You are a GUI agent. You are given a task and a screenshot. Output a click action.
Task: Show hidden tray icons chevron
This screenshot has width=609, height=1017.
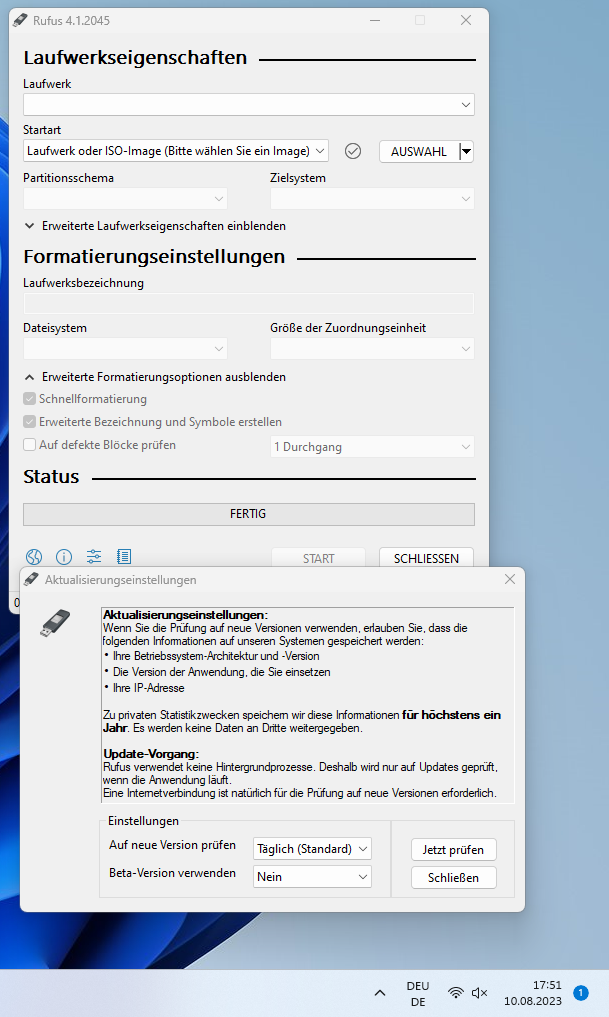point(380,993)
